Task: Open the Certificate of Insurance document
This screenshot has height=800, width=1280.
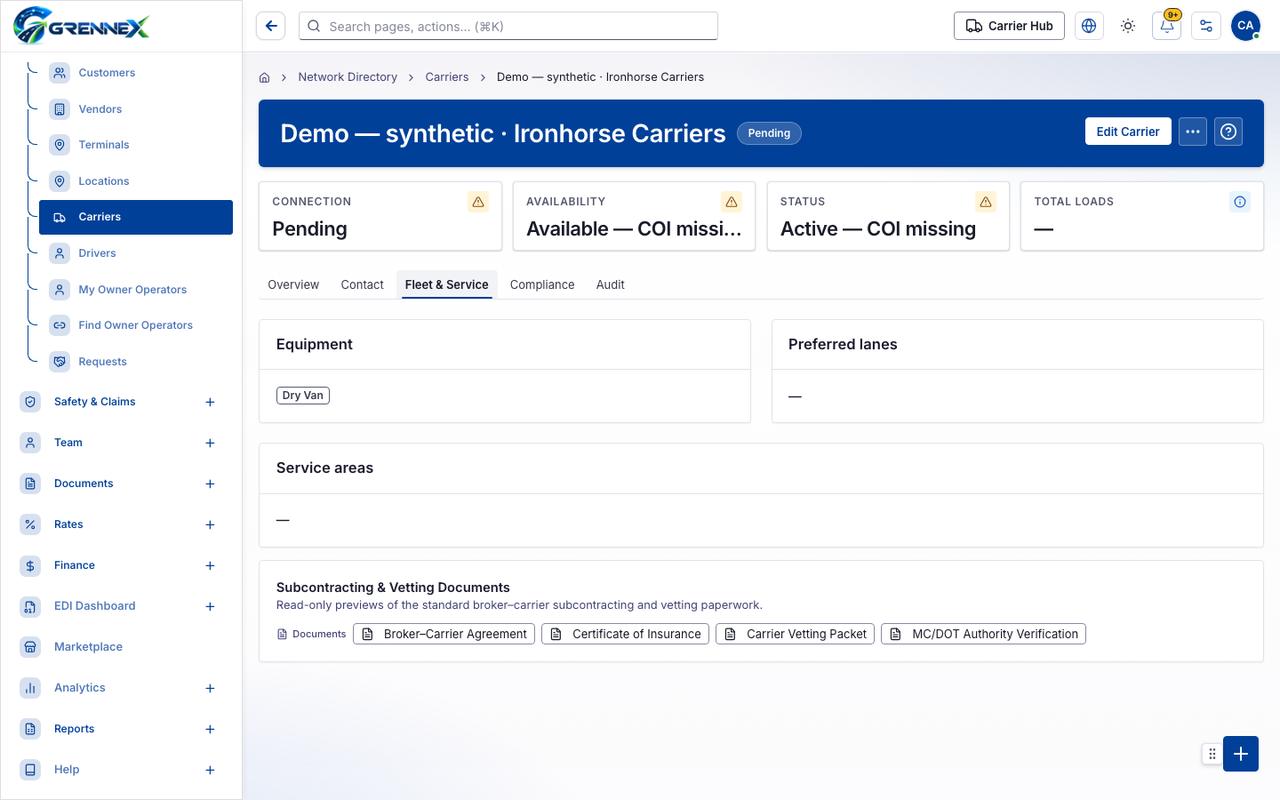Action: coord(625,634)
